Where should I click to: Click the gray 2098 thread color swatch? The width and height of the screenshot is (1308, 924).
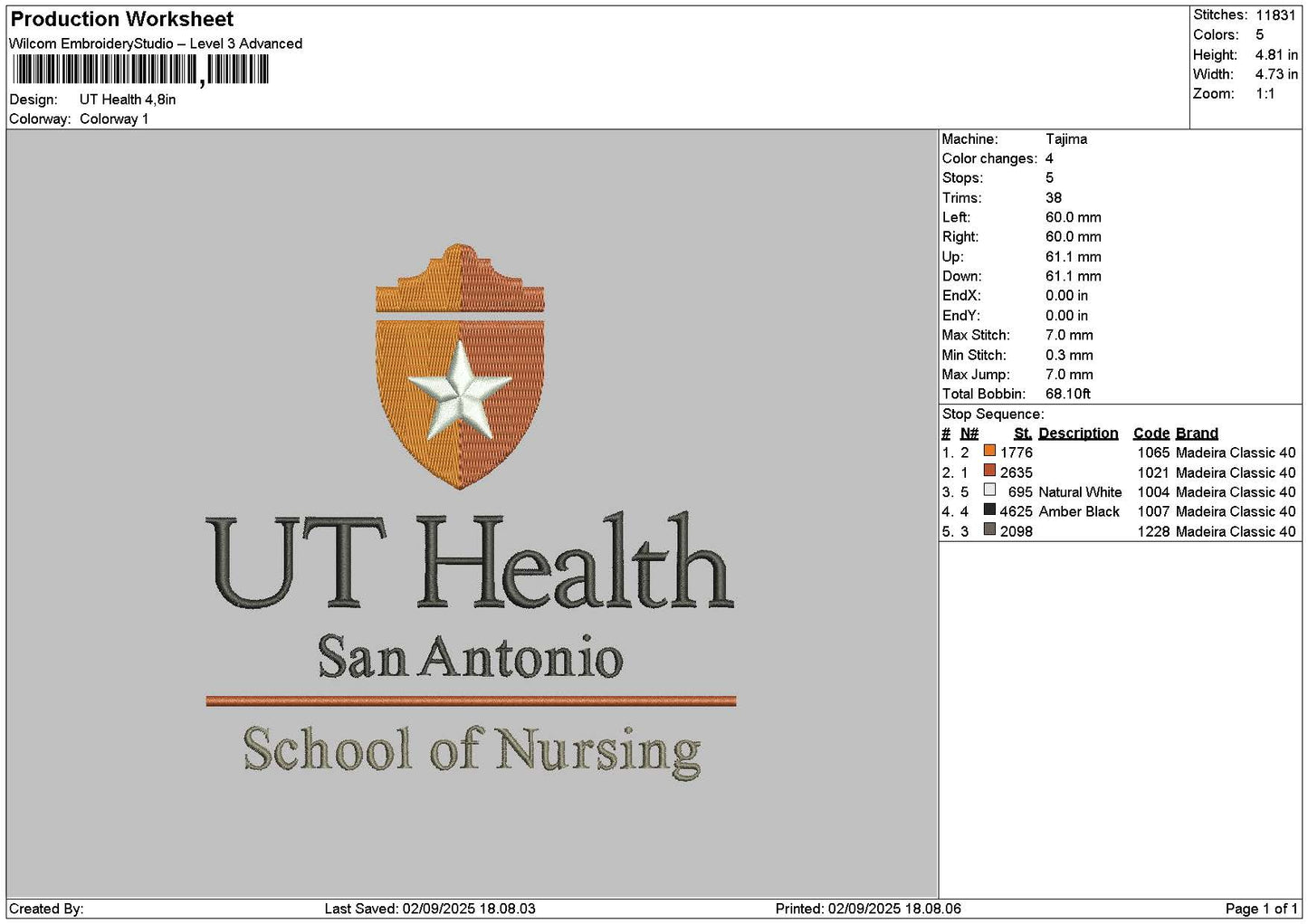click(x=989, y=530)
